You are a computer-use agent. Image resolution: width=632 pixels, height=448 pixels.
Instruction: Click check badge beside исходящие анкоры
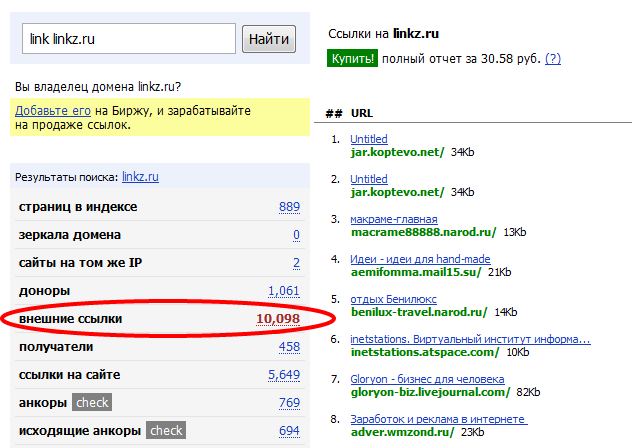[166, 430]
